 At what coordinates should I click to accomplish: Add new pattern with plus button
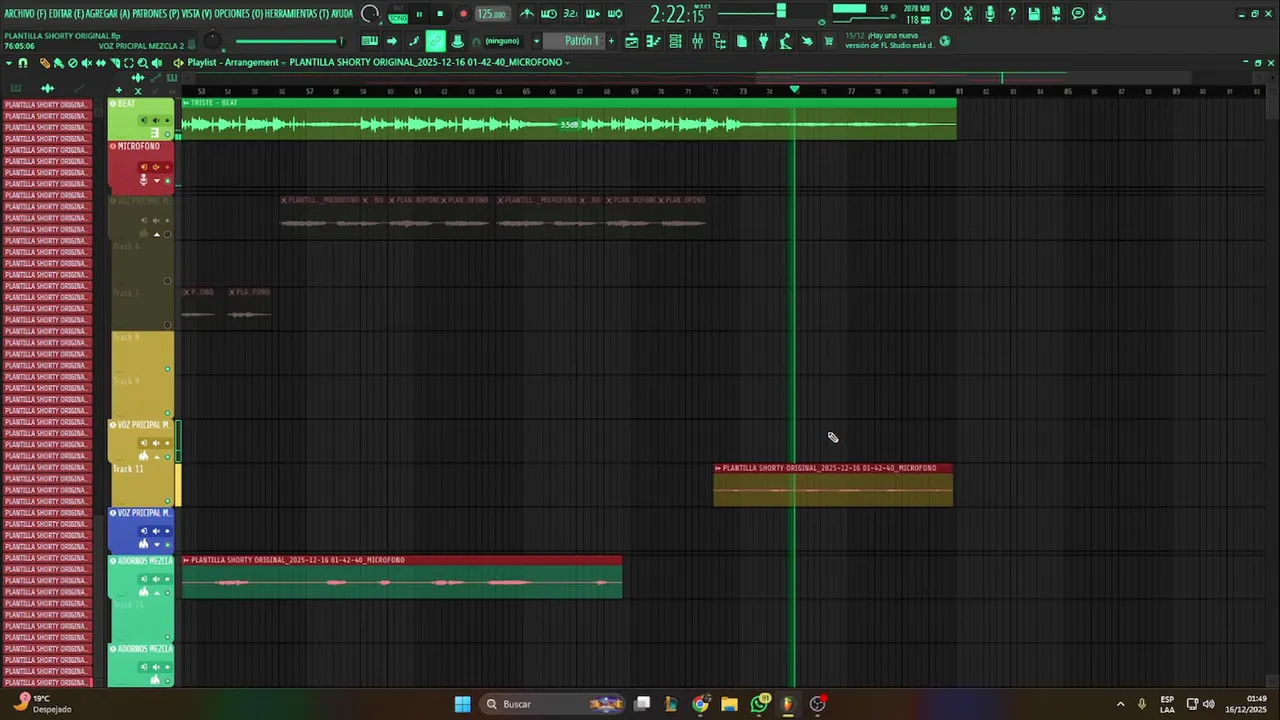[x=611, y=41]
